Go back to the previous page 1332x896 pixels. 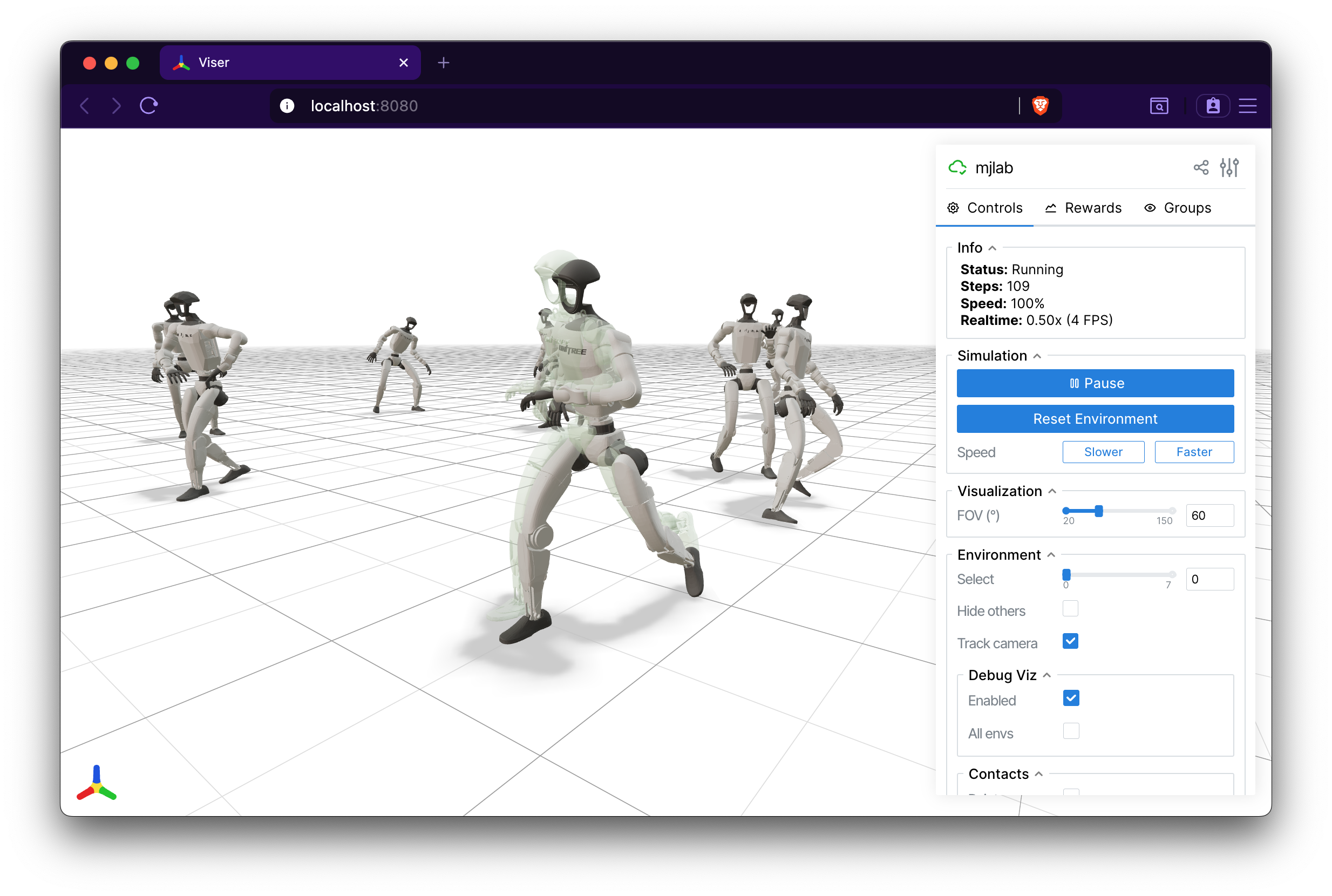pyautogui.click(x=85, y=106)
